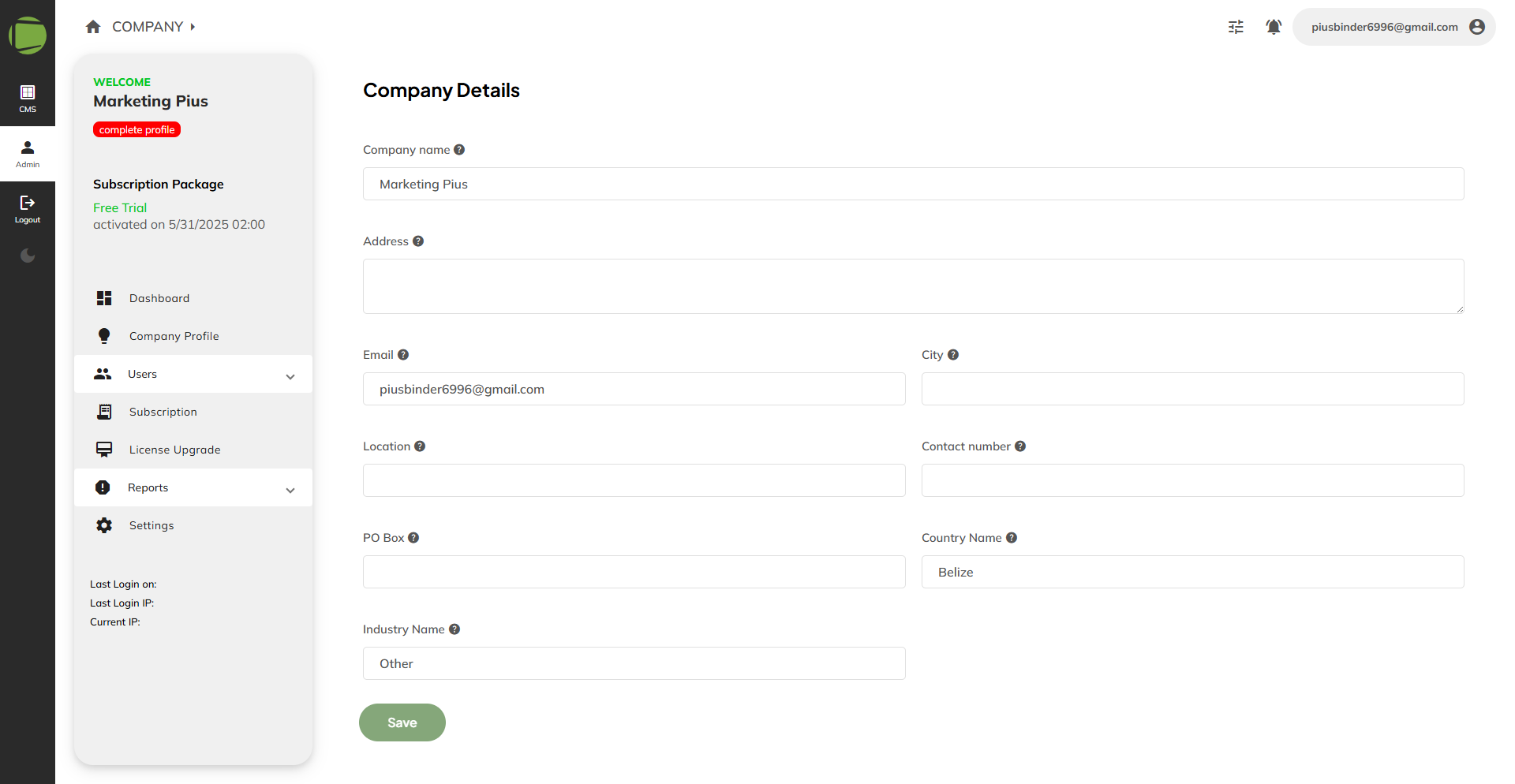This screenshot has height=784, width=1515.
Task: Open the filter sliders icon
Action: [x=1236, y=27]
